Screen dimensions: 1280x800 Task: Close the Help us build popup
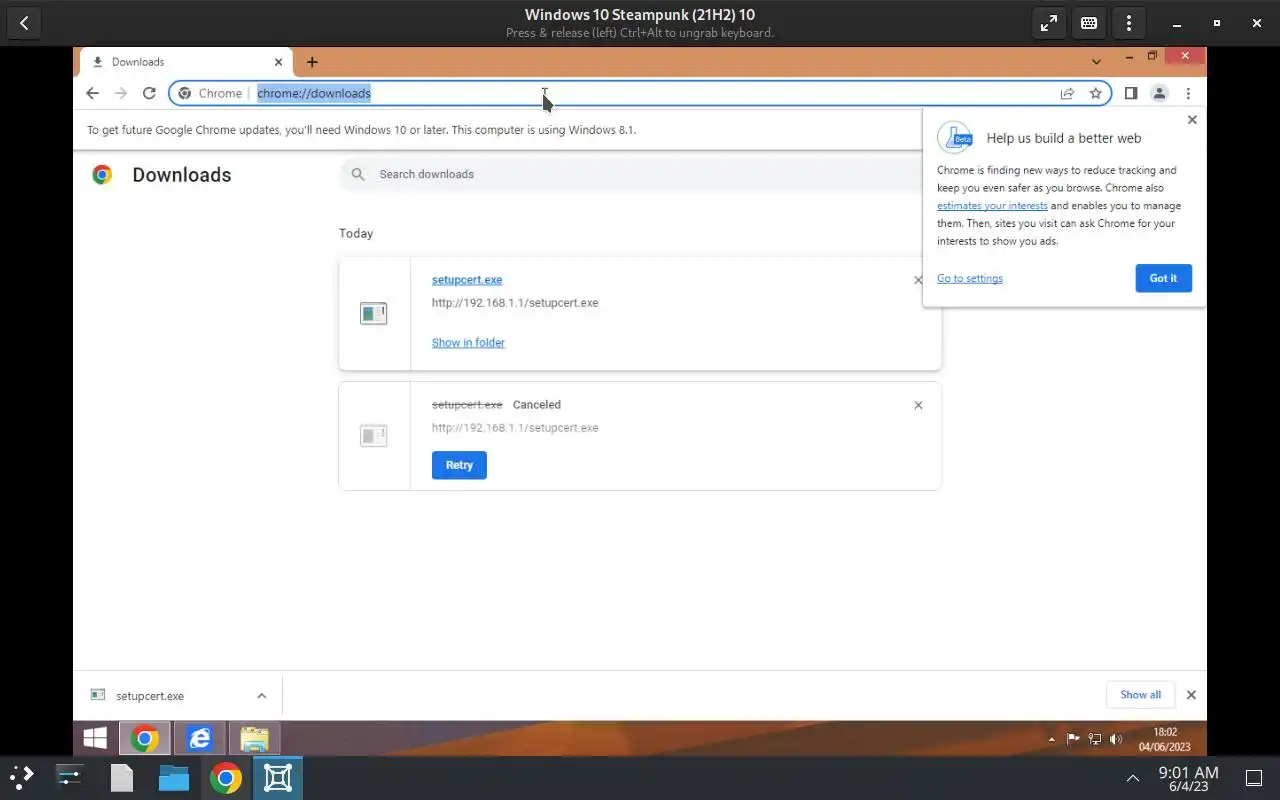1191,119
